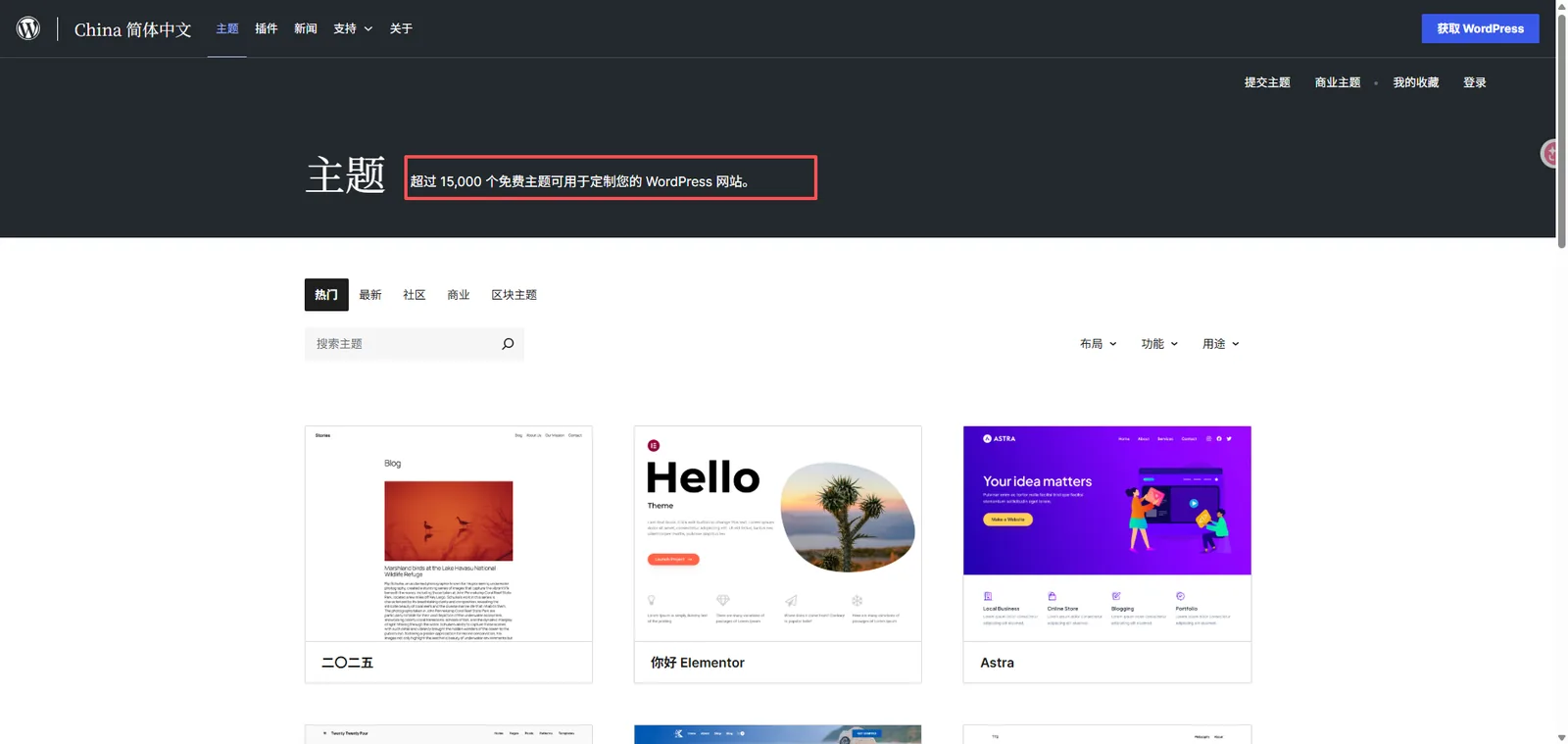Click the 你好 Elementor theme title
The image size is (1568, 744).
(x=698, y=663)
